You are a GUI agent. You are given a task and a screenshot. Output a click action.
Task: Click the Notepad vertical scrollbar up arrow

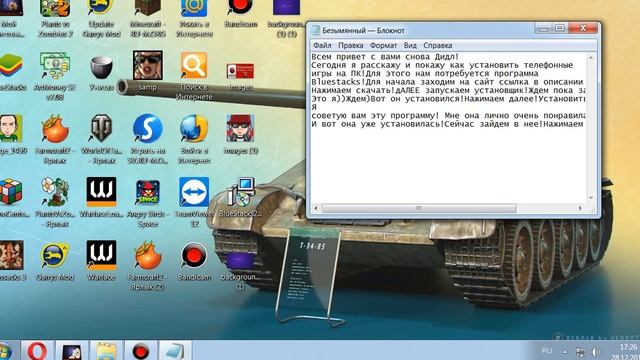point(591,58)
